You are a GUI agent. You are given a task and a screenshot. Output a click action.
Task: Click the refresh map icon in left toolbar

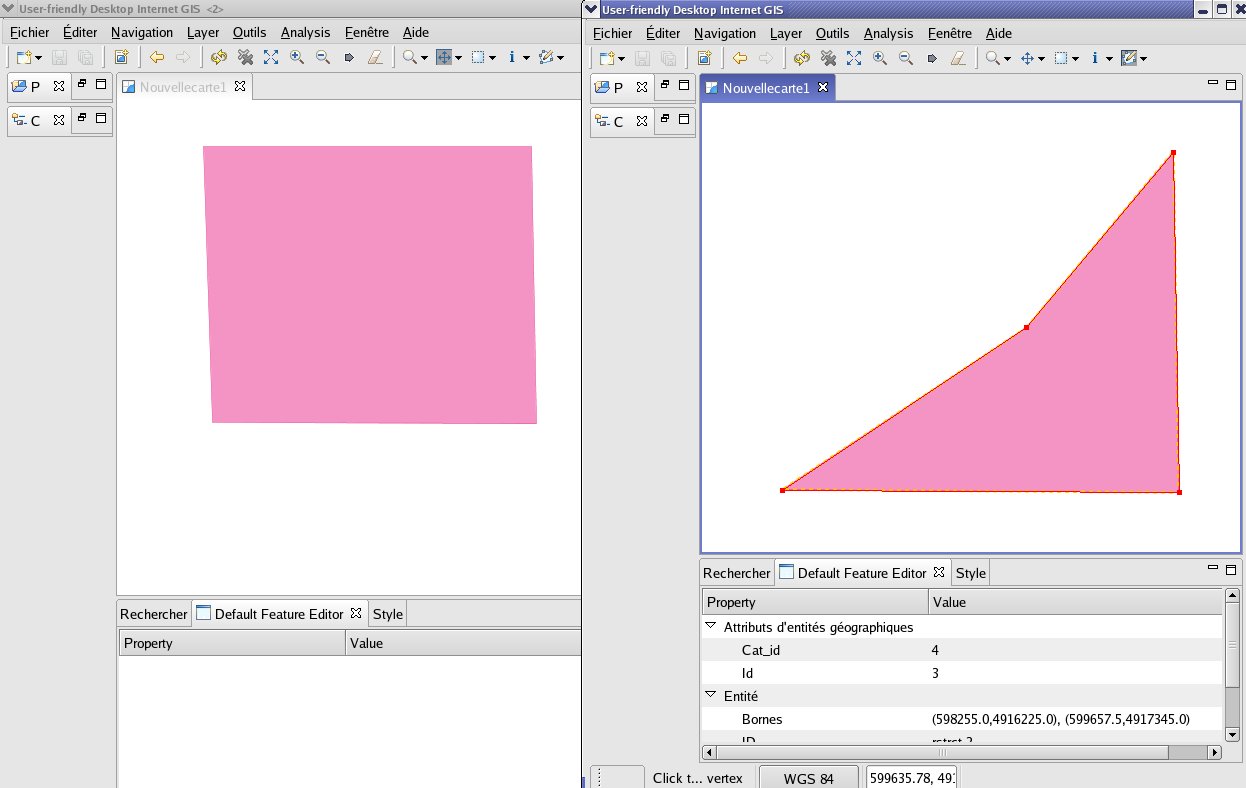coord(219,57)
